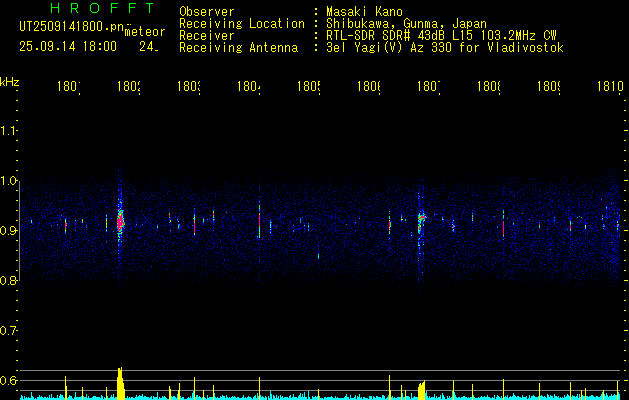Click the 1810 time axis label
The width and height of the screenshot is (629, 400).
pyautogui.click(x=610, y=86)
